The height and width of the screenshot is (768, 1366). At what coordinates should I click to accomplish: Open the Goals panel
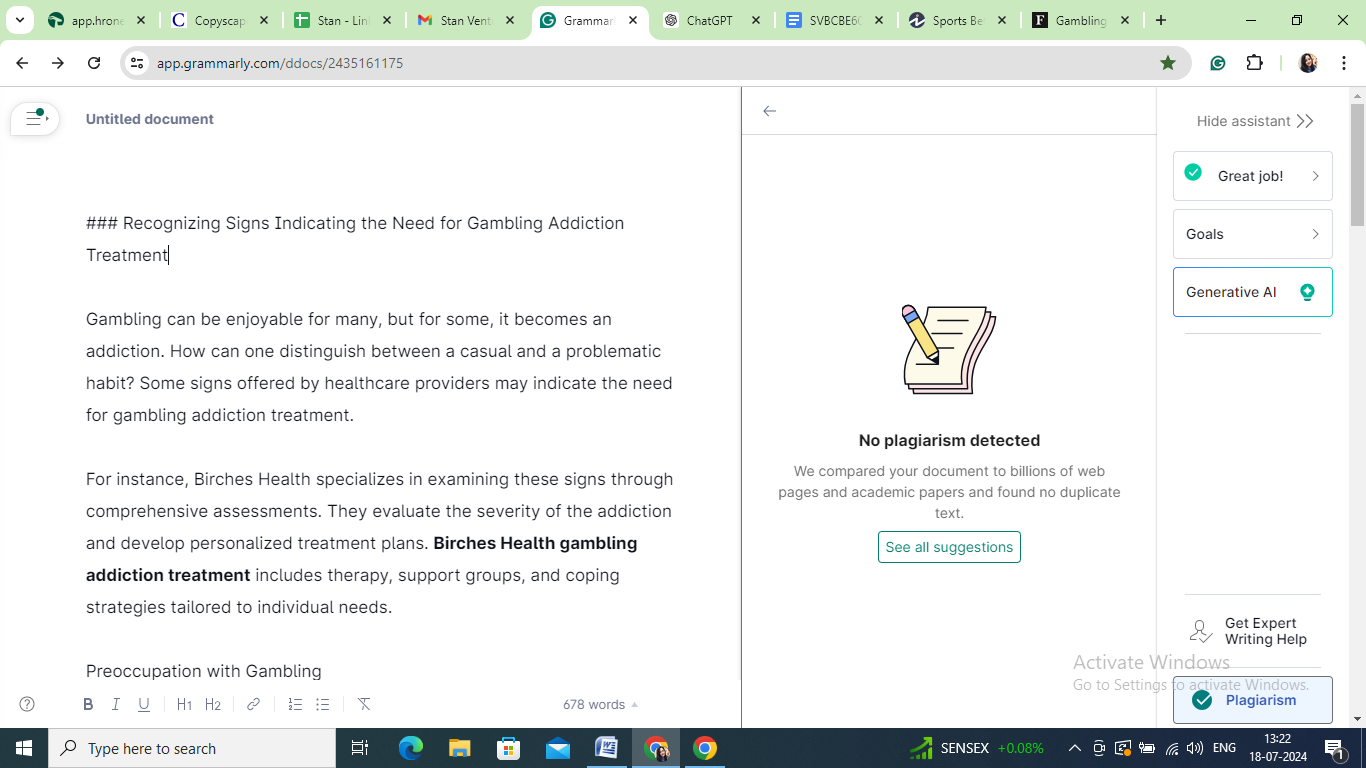1253,234
